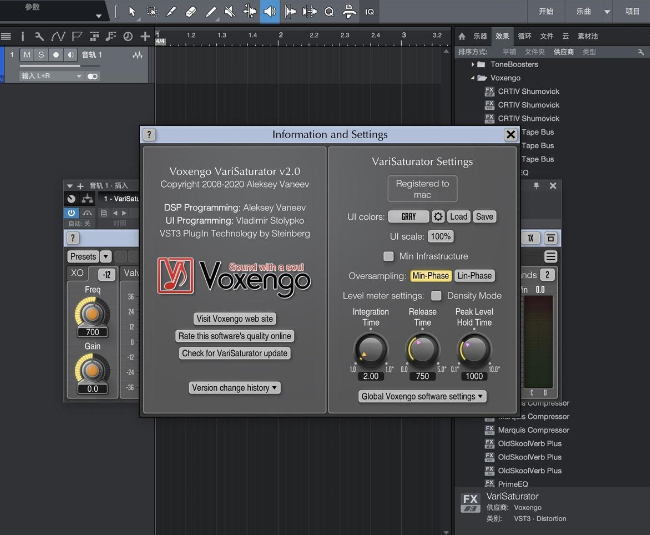Select the Range tool in toolbar
The image size is (650, 535).
(x=152, y=12)
